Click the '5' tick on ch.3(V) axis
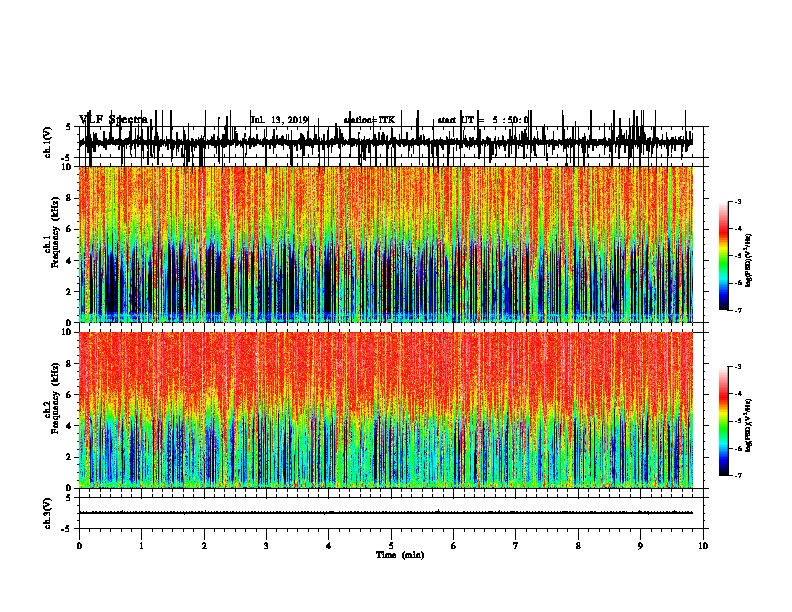The height and width of the screenshot is (612, 792). point(68,498)
